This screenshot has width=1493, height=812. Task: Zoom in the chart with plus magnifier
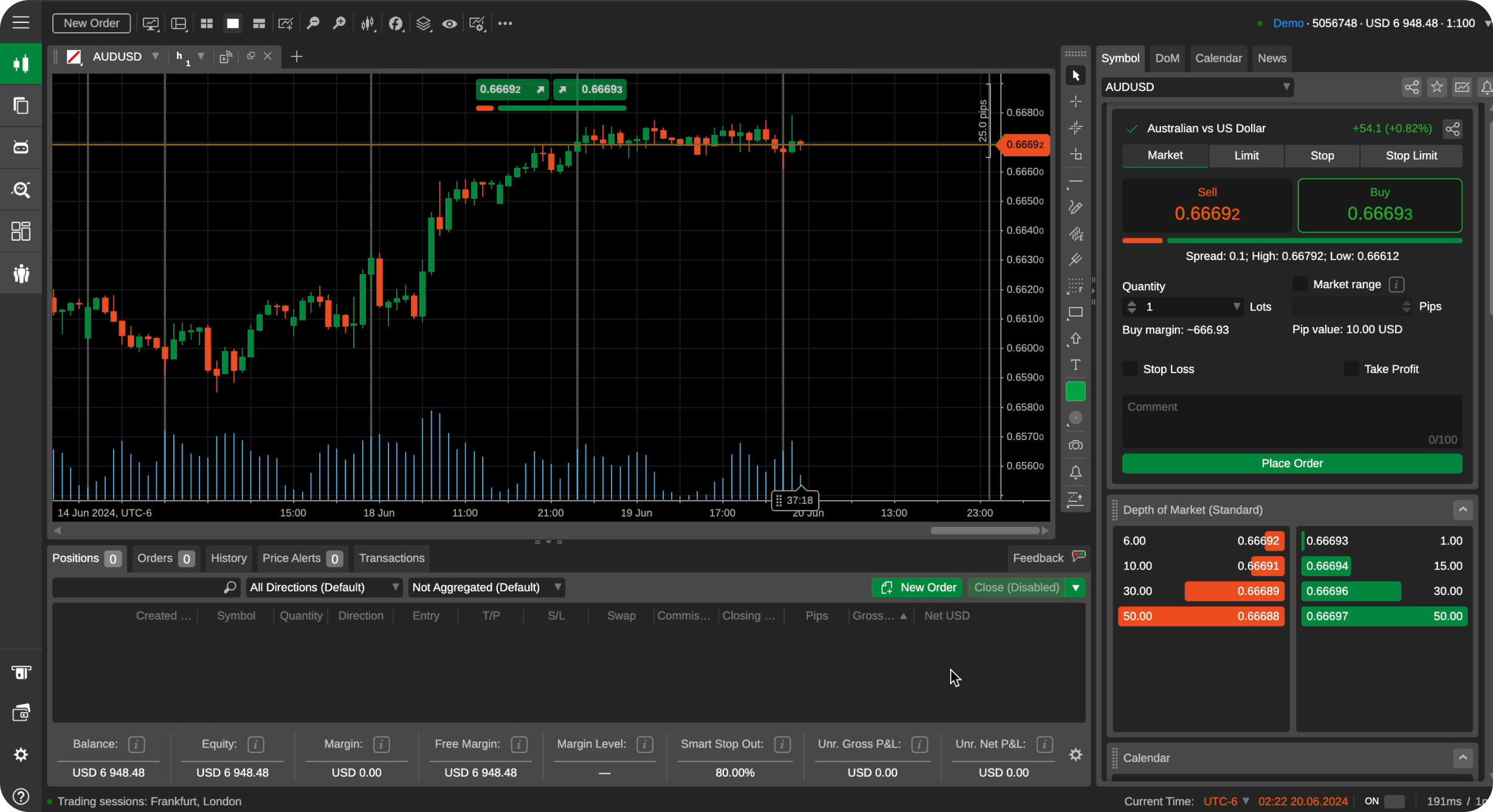pyautogui.click(x=339, y=24)
